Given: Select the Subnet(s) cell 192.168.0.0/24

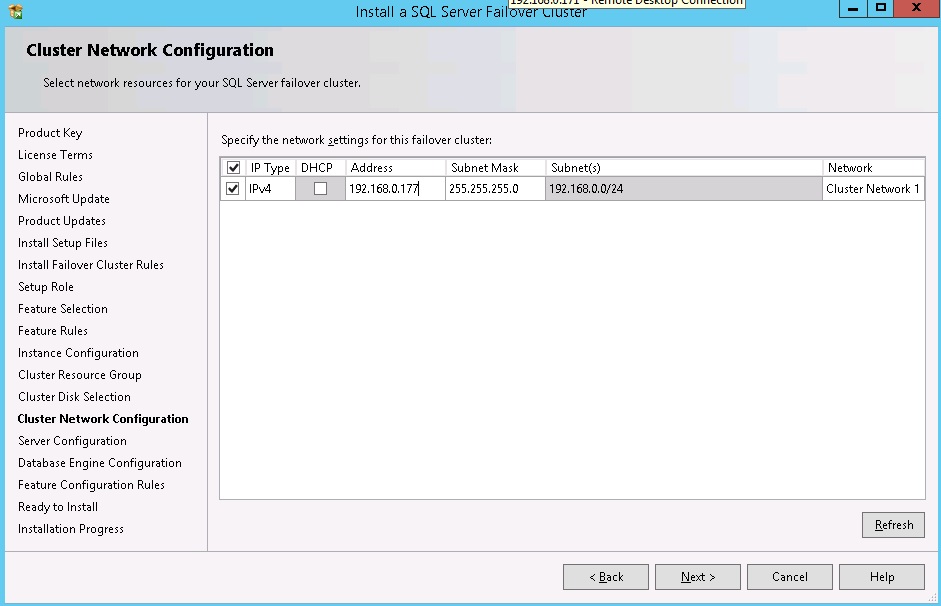Looking at the screenshot, I should coord(684,188).
